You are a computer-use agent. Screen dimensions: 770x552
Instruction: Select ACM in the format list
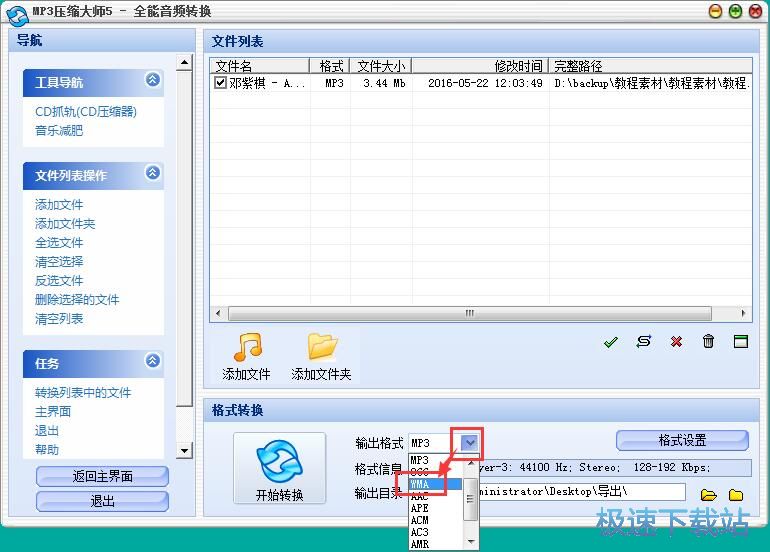click(x=435, y=520)
